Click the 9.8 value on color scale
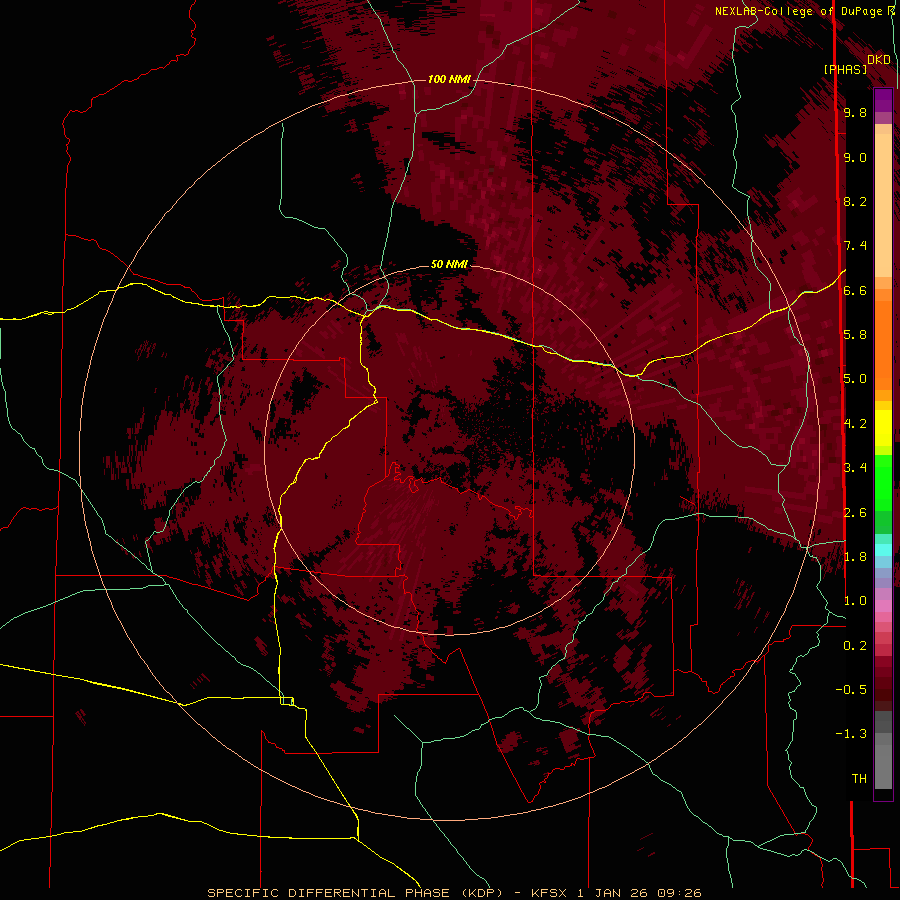This screenshot has height=900, width=900. (855, 112)
